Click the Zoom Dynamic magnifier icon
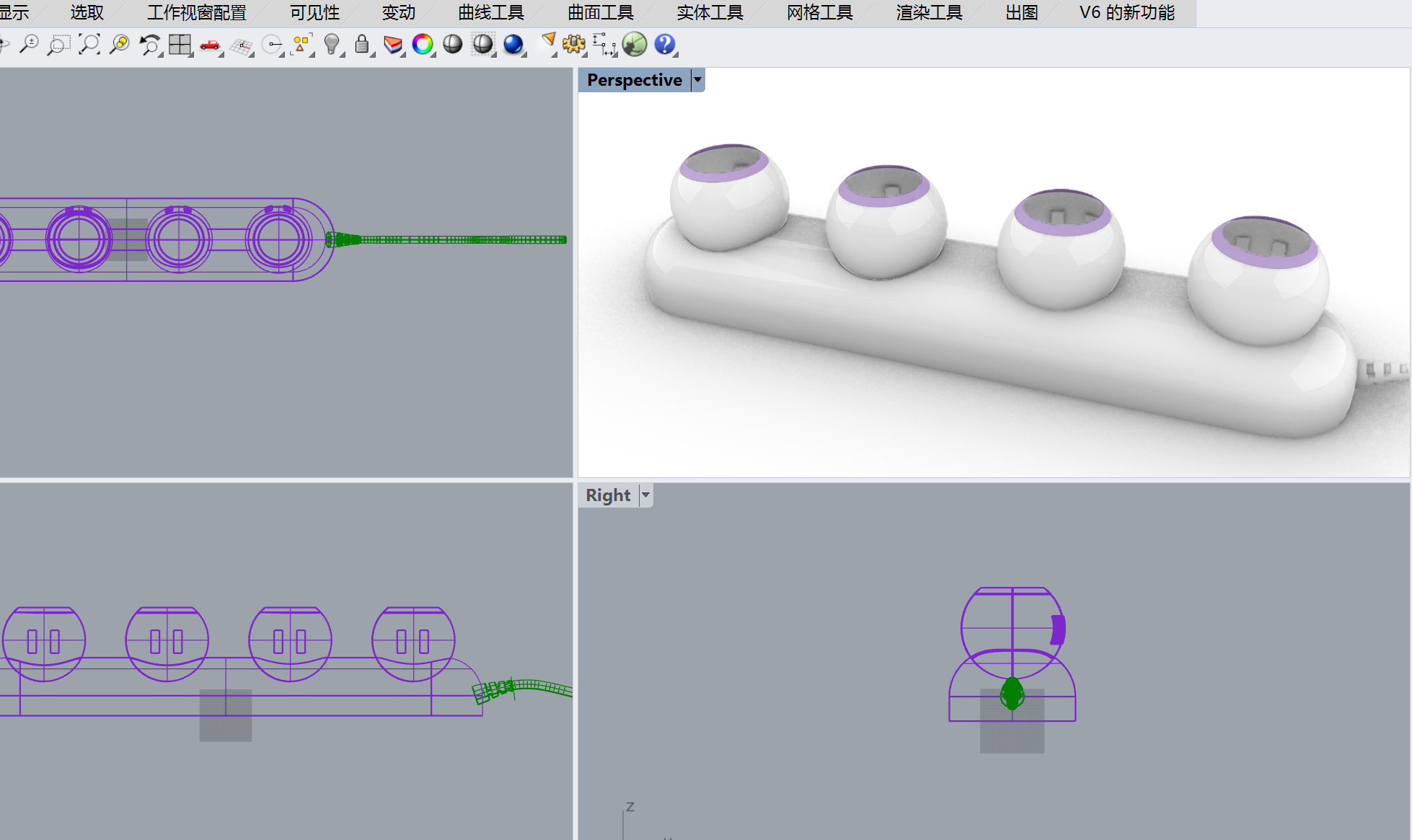The image size is (1412, 840). pyautogui.click(x=29, y=45)
